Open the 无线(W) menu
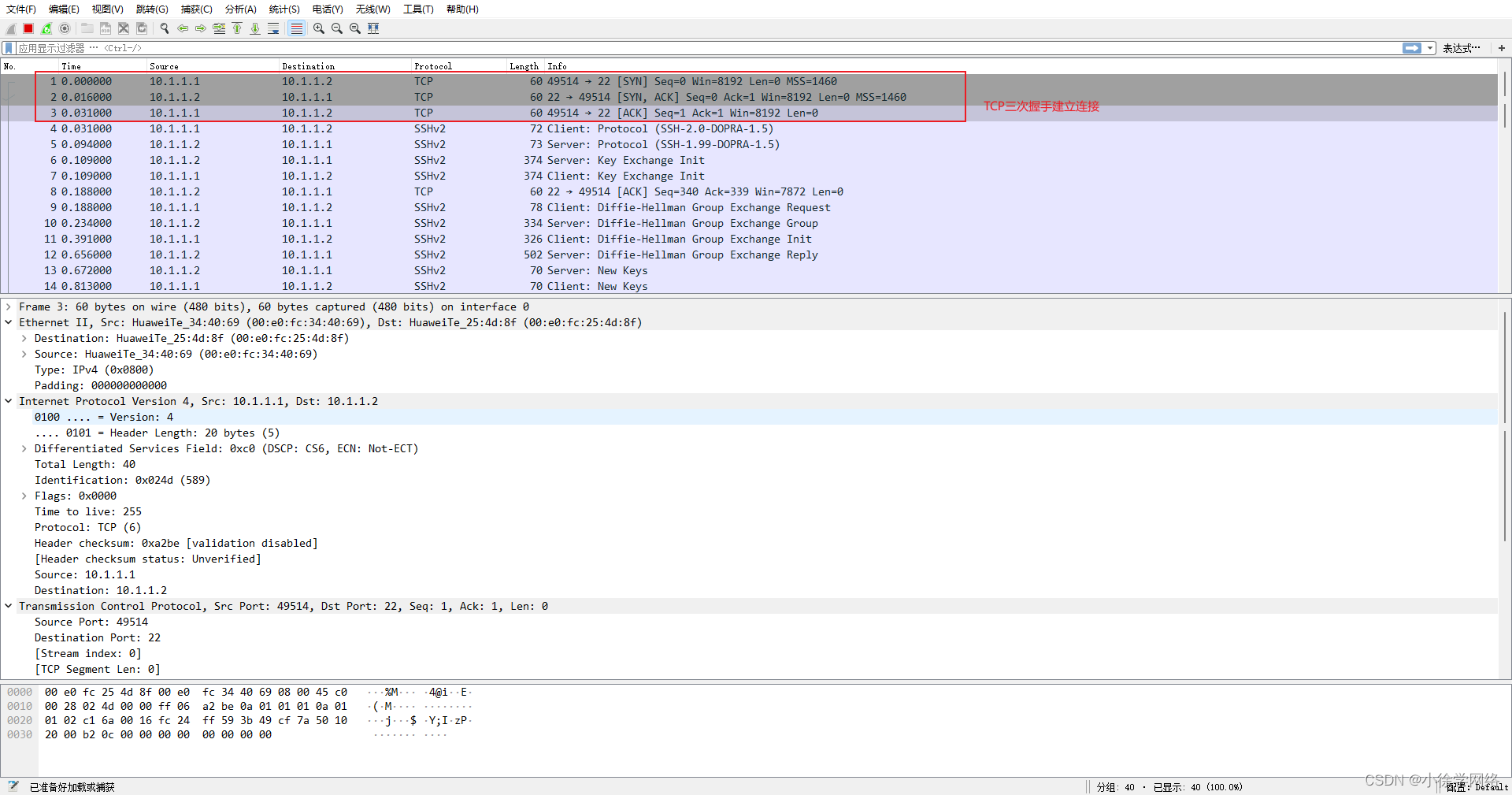This screenshot has height=795, width=1512. pyautogui.click(x=372, y=9)
